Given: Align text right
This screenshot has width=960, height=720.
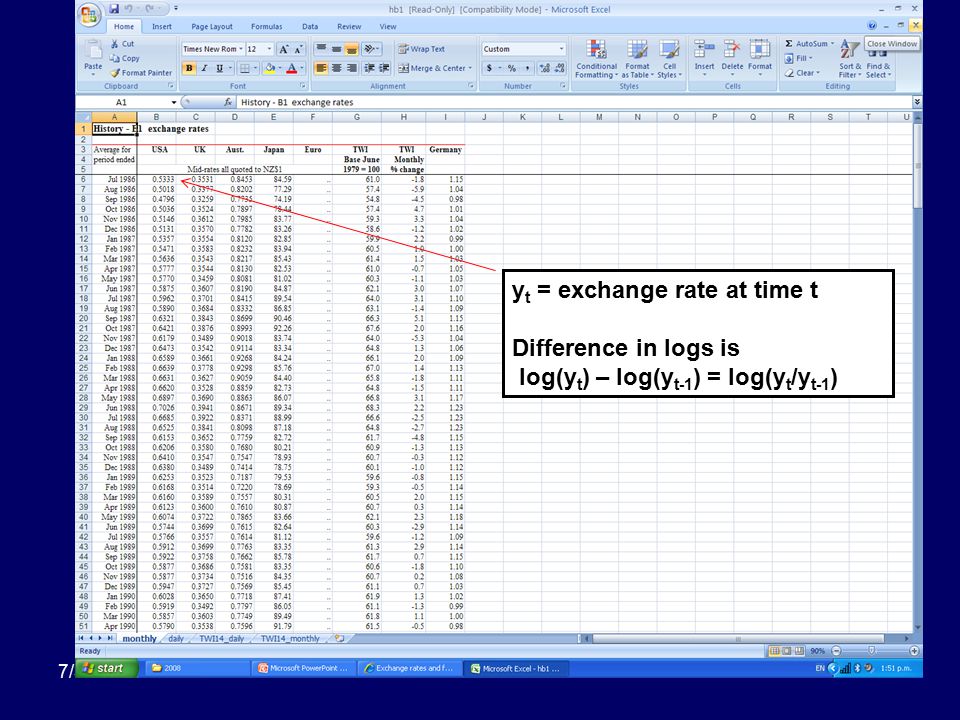Looking at the screenshot, I should coord(351,69).
